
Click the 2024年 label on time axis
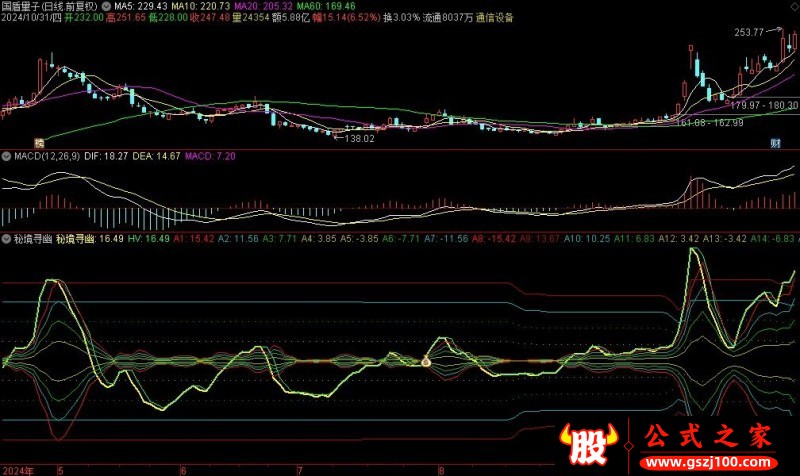tap(20, 469)
